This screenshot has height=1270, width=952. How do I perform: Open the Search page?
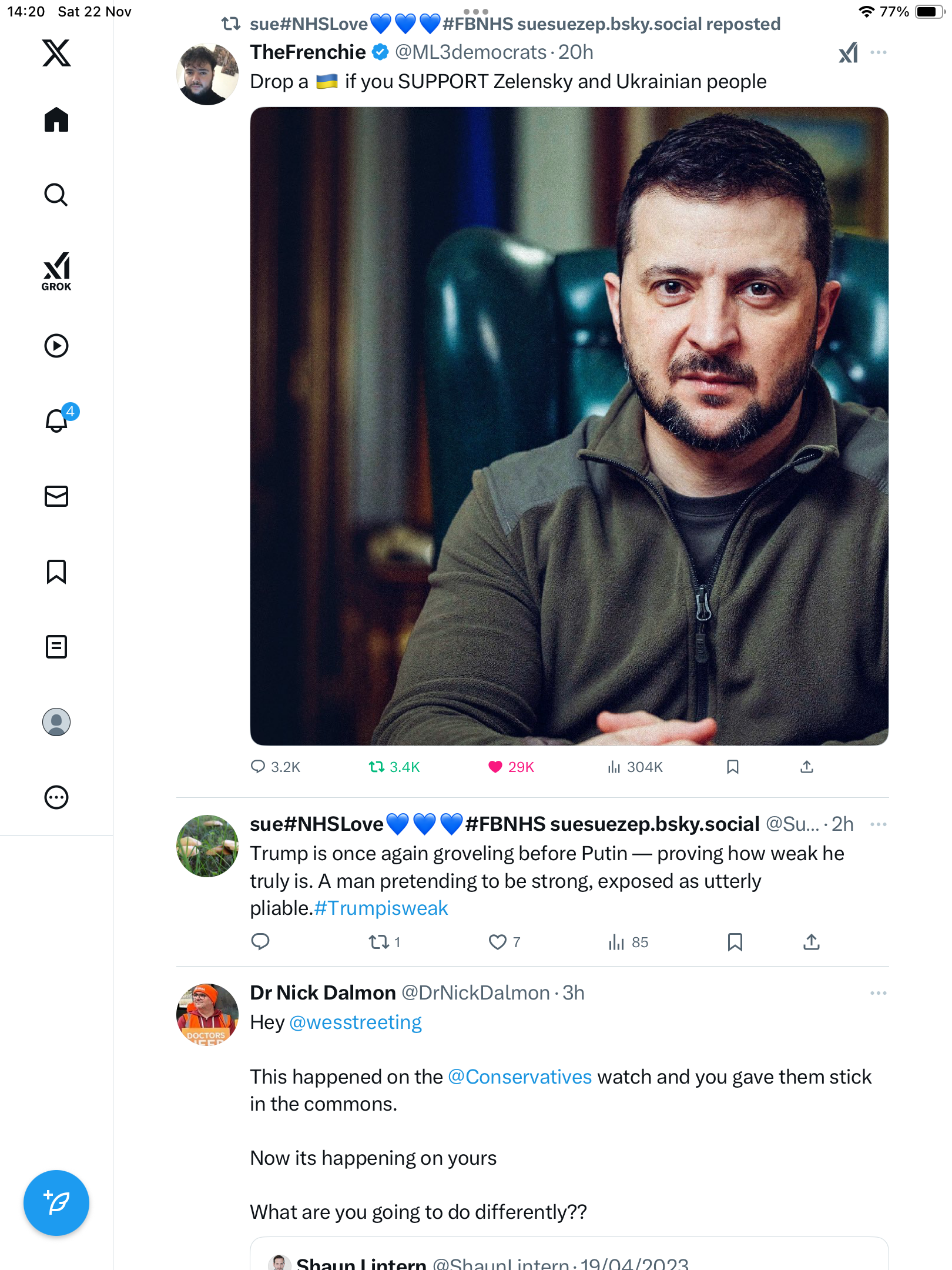click(x=56, y=195)
